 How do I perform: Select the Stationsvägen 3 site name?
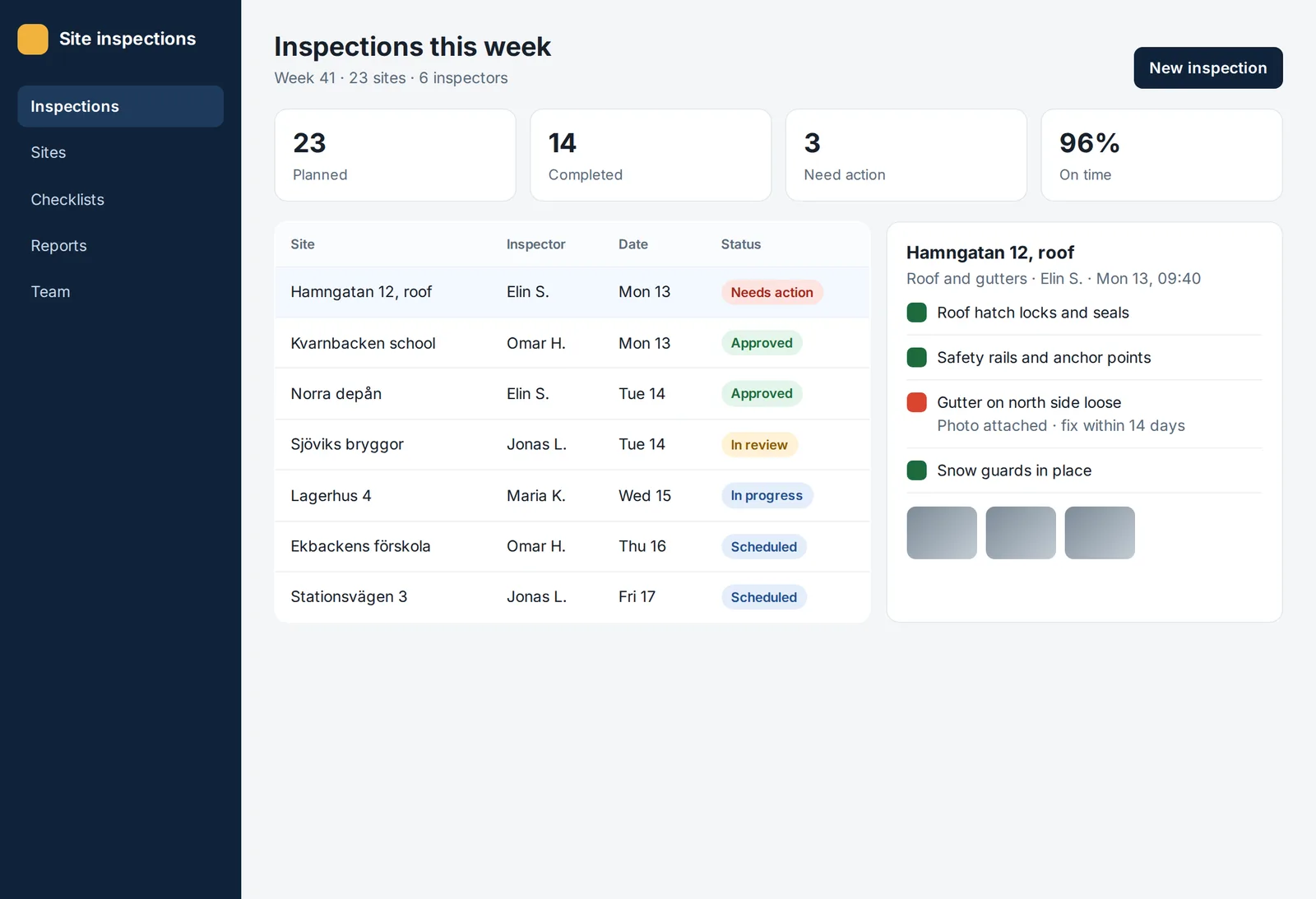349,596
